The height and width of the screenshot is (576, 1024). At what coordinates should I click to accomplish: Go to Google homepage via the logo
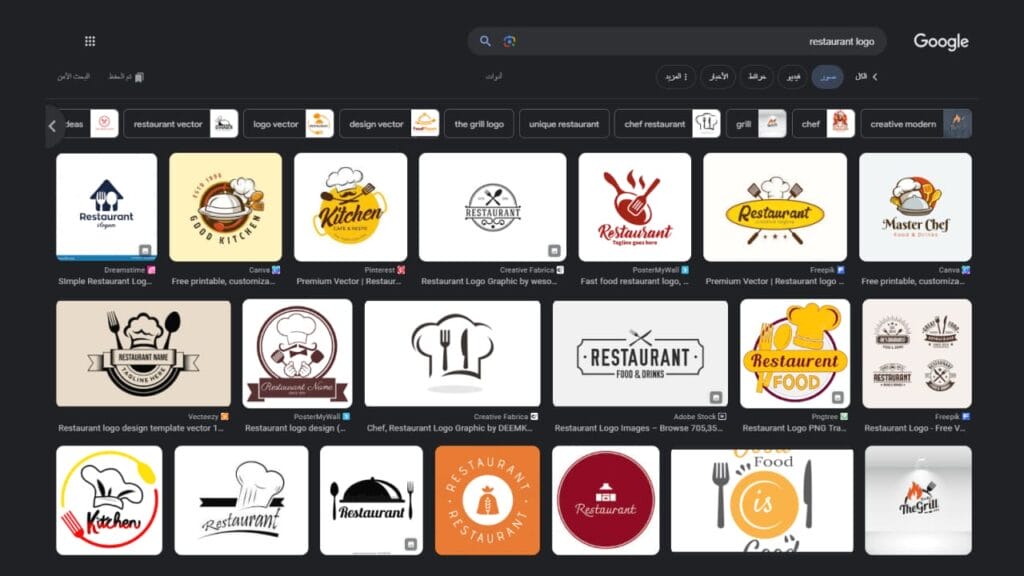click(x=940, y=42)
